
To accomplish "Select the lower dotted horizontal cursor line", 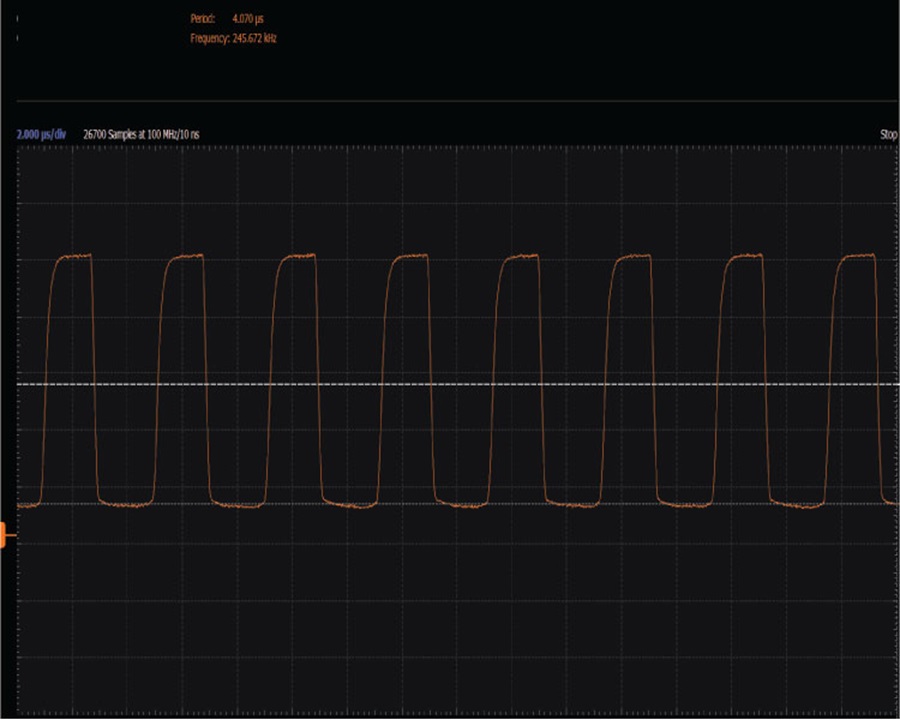I will coord(458,504).
